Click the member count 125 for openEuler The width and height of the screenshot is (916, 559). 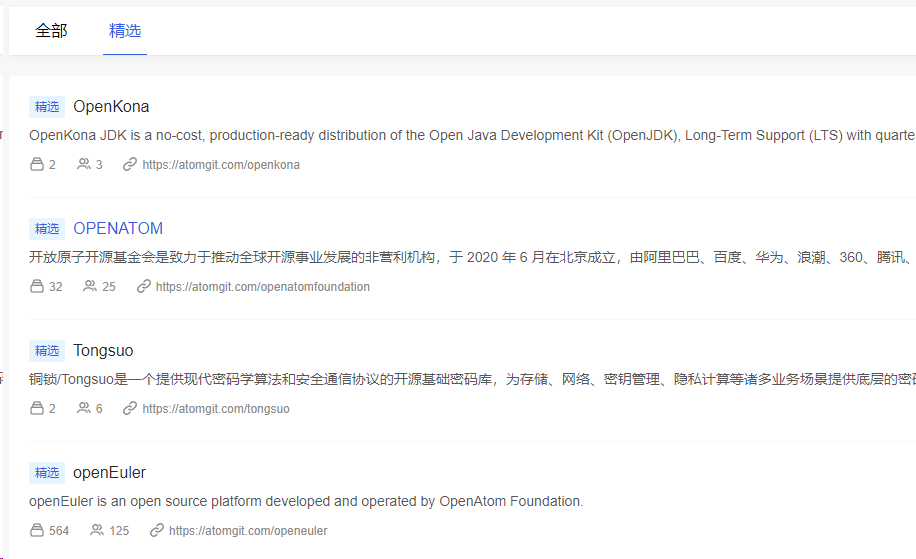coord(119,532)
